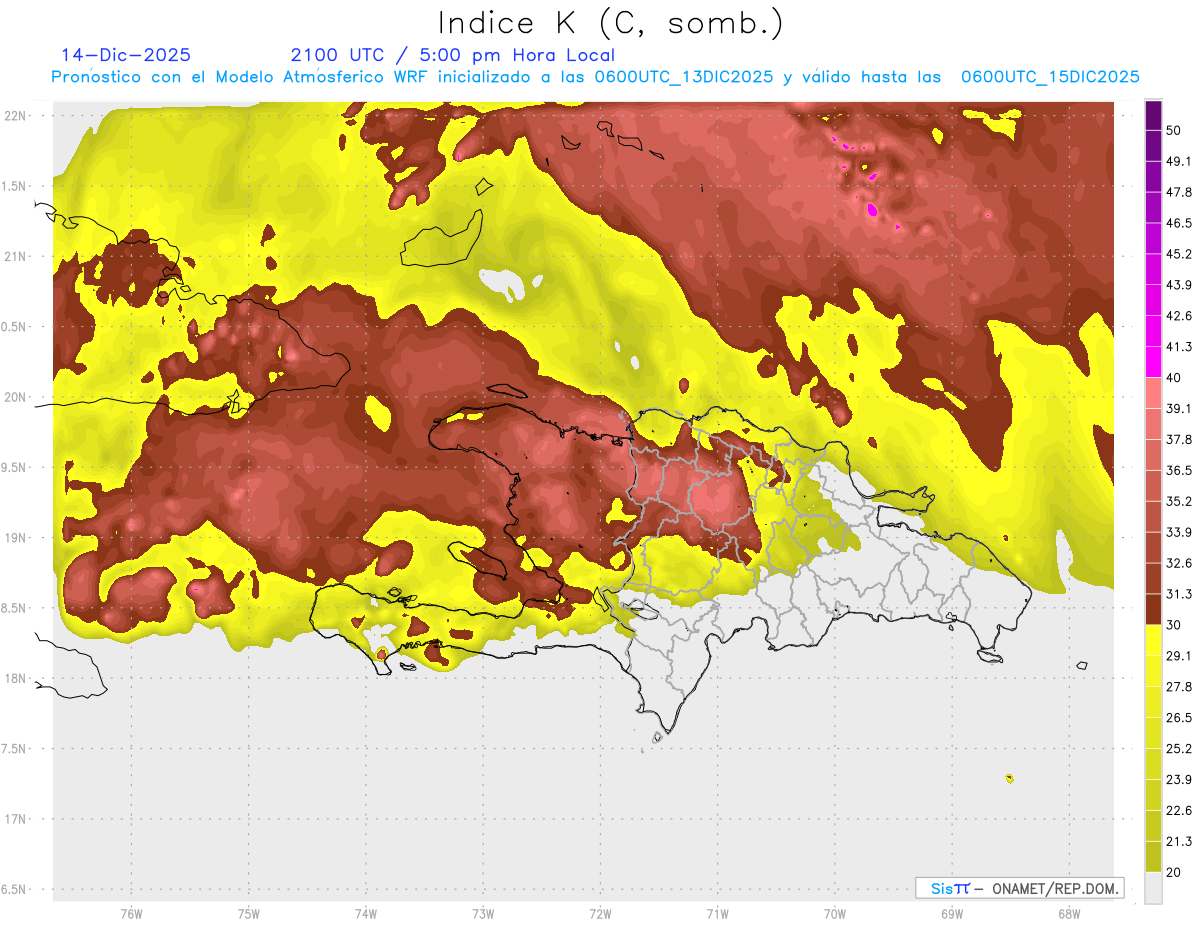Click the longitude label "75W"
The width and height of the screenshot is (1200, 927).
coord(248,913)
